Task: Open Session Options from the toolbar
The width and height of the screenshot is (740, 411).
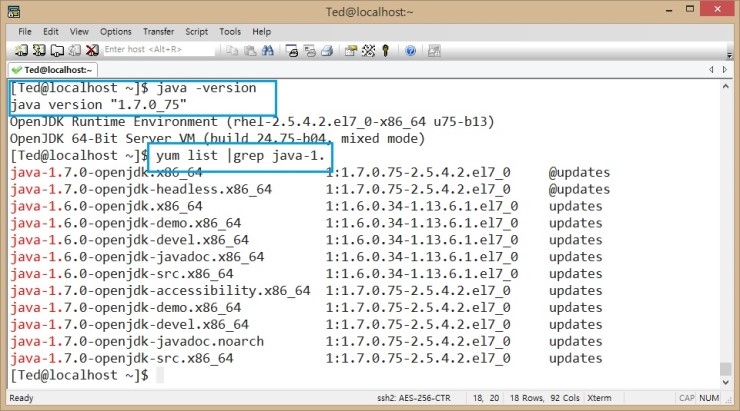Action: pos(351,50)
